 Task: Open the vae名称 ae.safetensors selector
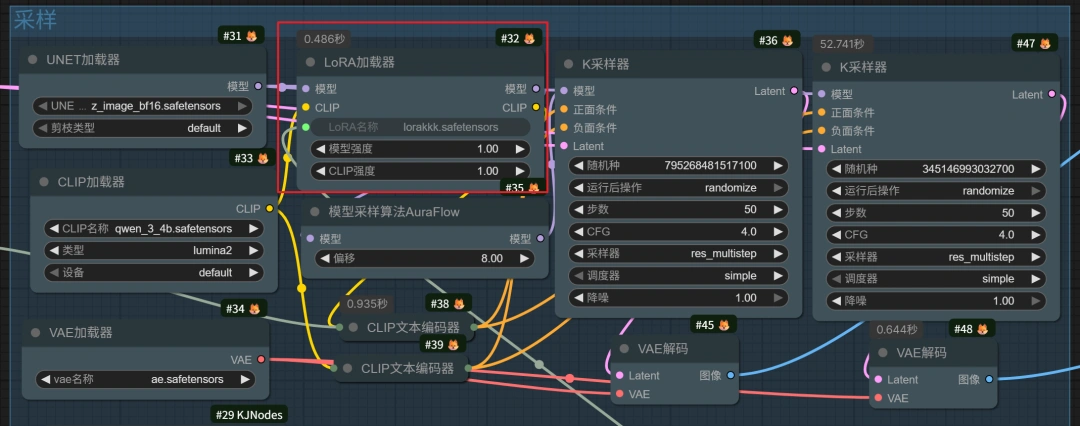pyautogui.click(x=144, y=380)
